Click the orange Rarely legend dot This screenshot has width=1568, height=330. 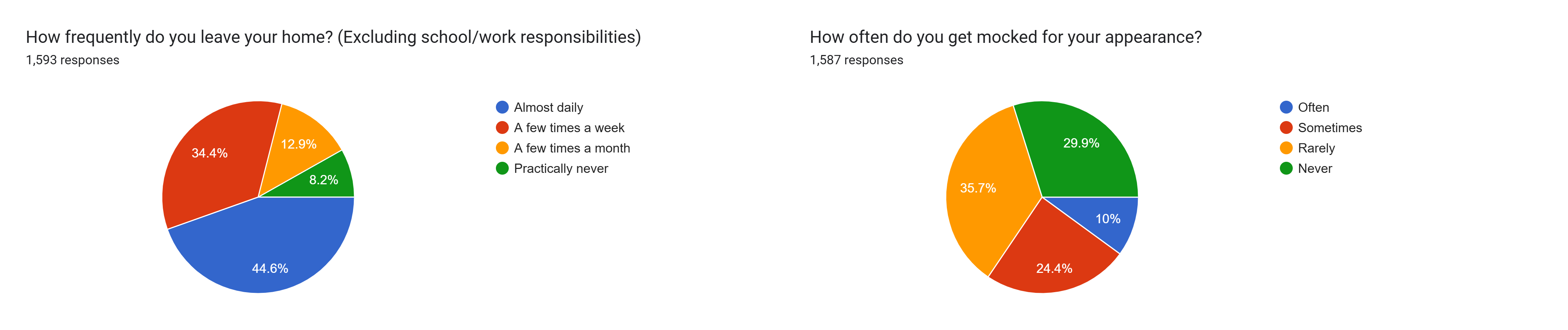(1286, 148)
